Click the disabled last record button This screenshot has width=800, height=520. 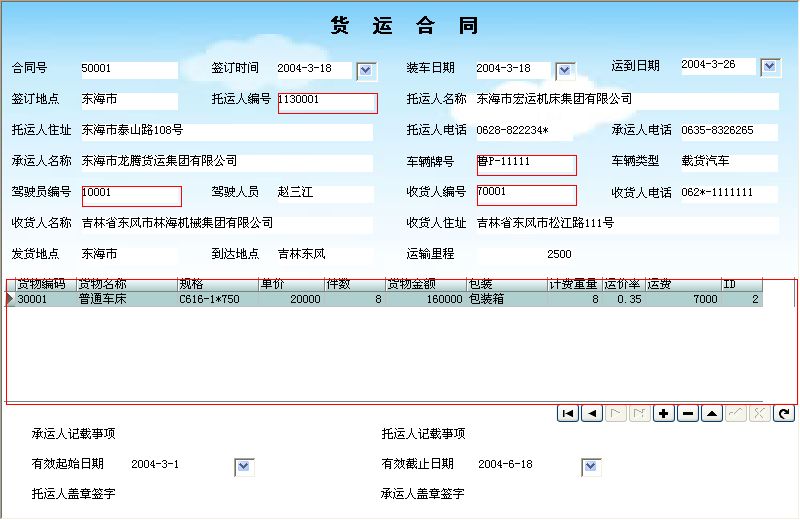point(639,413)
